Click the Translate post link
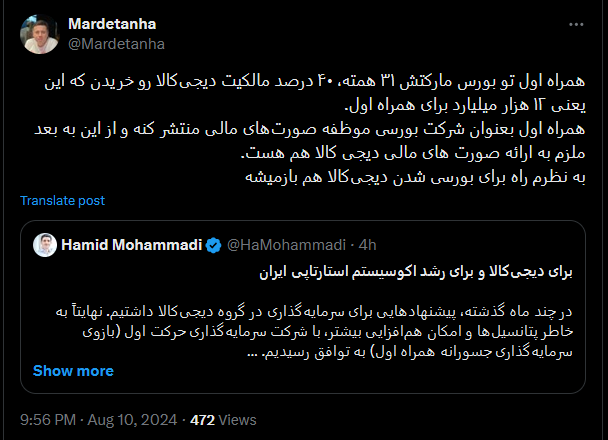 (62, 200)
